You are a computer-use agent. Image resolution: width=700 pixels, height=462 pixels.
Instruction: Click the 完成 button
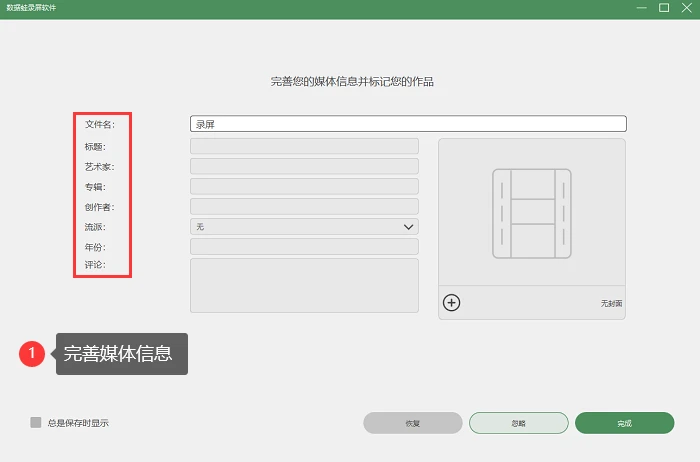pyautogui.click(x=624, y=423)
